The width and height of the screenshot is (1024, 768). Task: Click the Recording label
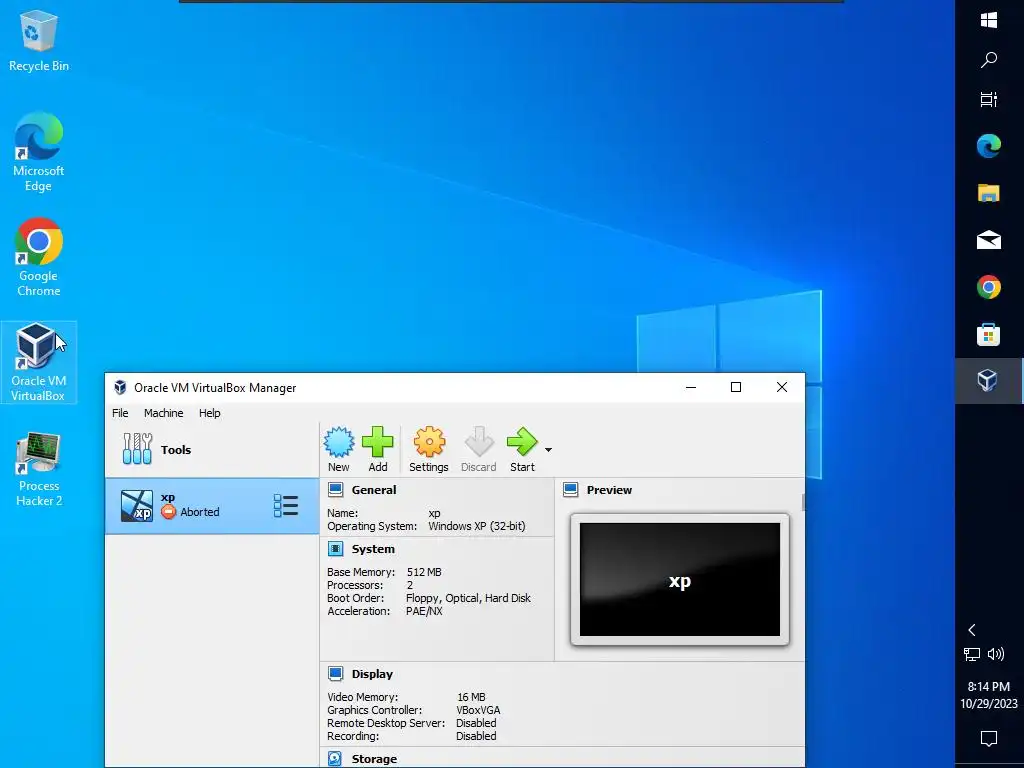(353, 736)
